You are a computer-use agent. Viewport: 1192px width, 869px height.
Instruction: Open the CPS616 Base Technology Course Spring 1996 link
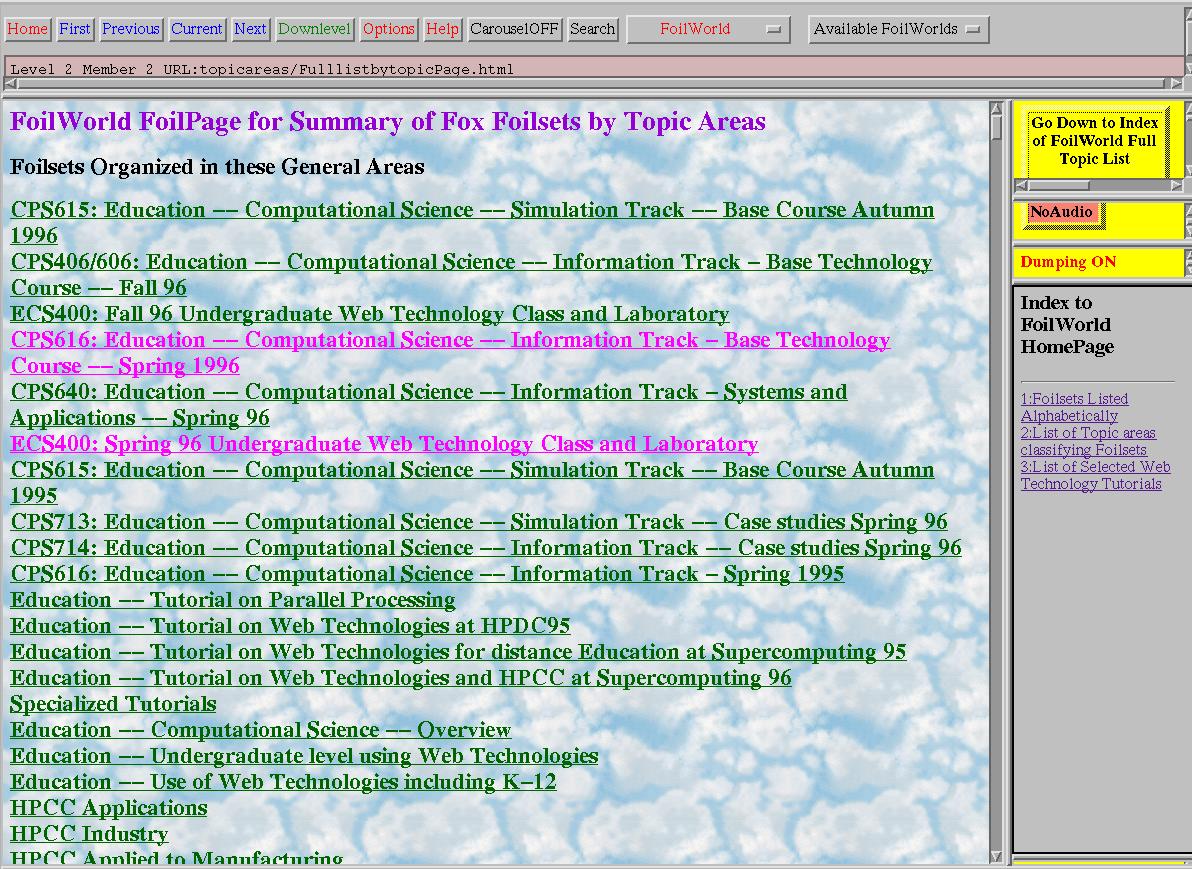click(450, 353)
